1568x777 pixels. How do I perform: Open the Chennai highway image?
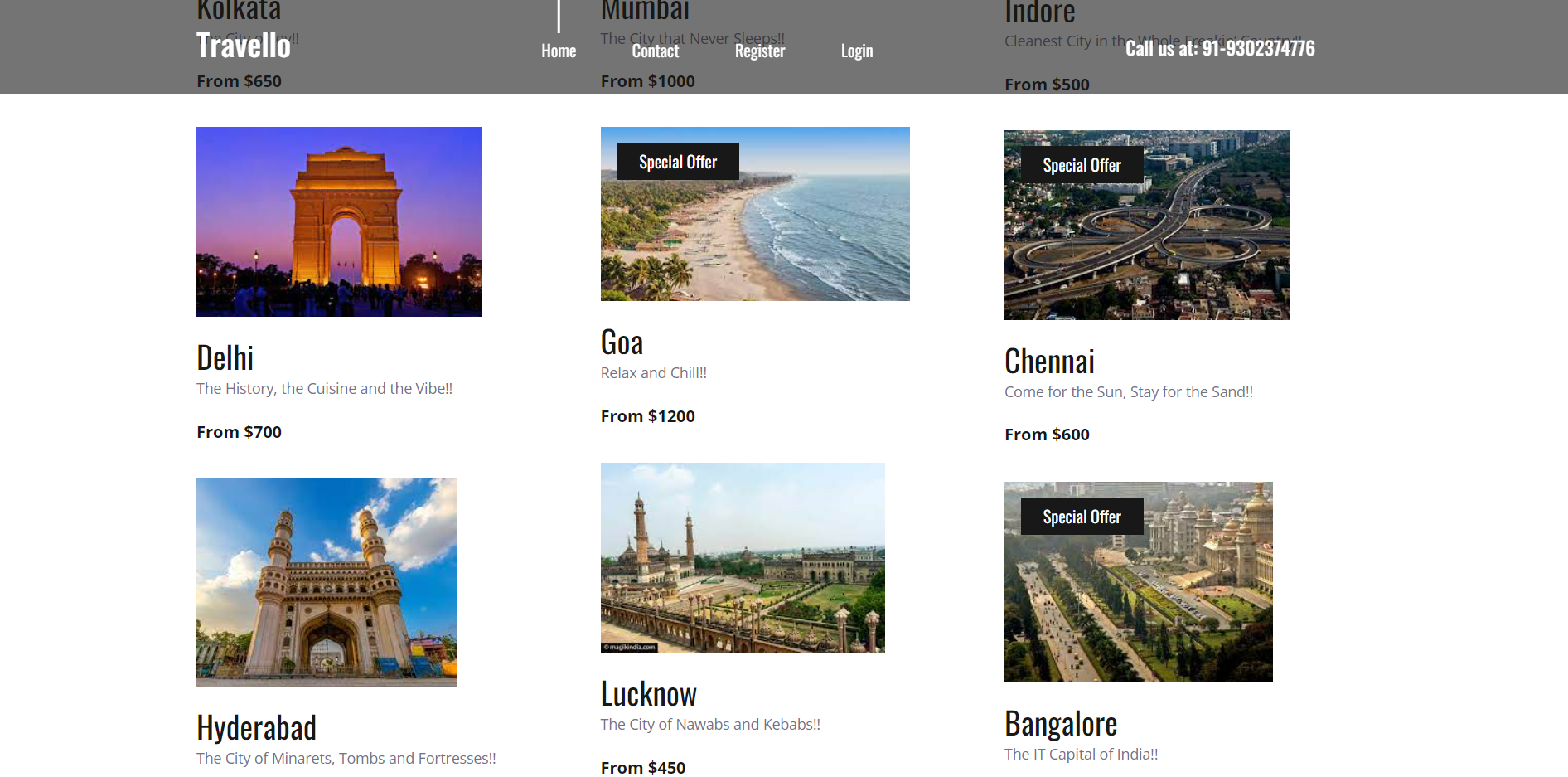tap(1146, 225)
